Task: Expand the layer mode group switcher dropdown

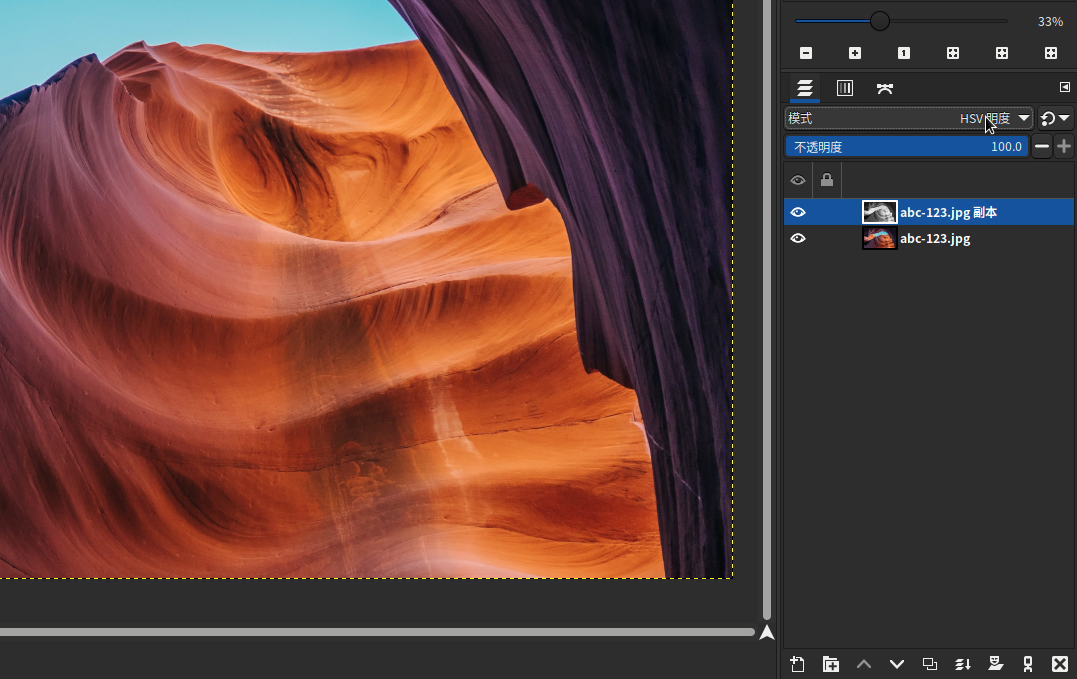Action: [x=1055, y=119]
